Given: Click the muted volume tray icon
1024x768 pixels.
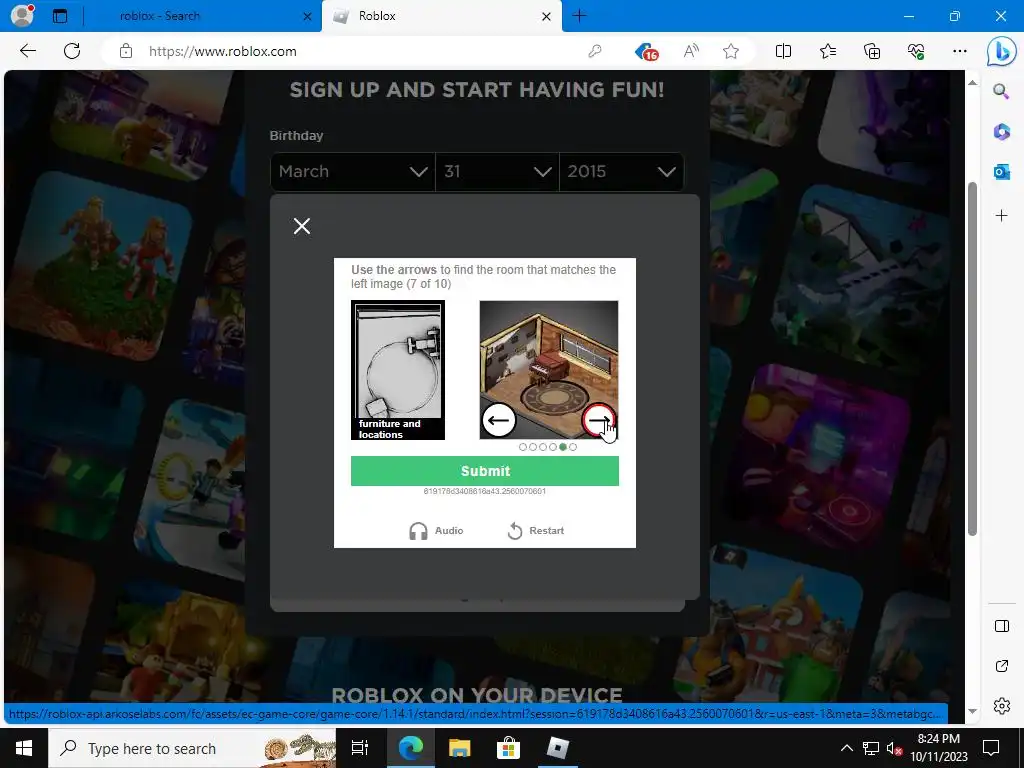Looking at the screenshot, I should [x=894, y=748].
